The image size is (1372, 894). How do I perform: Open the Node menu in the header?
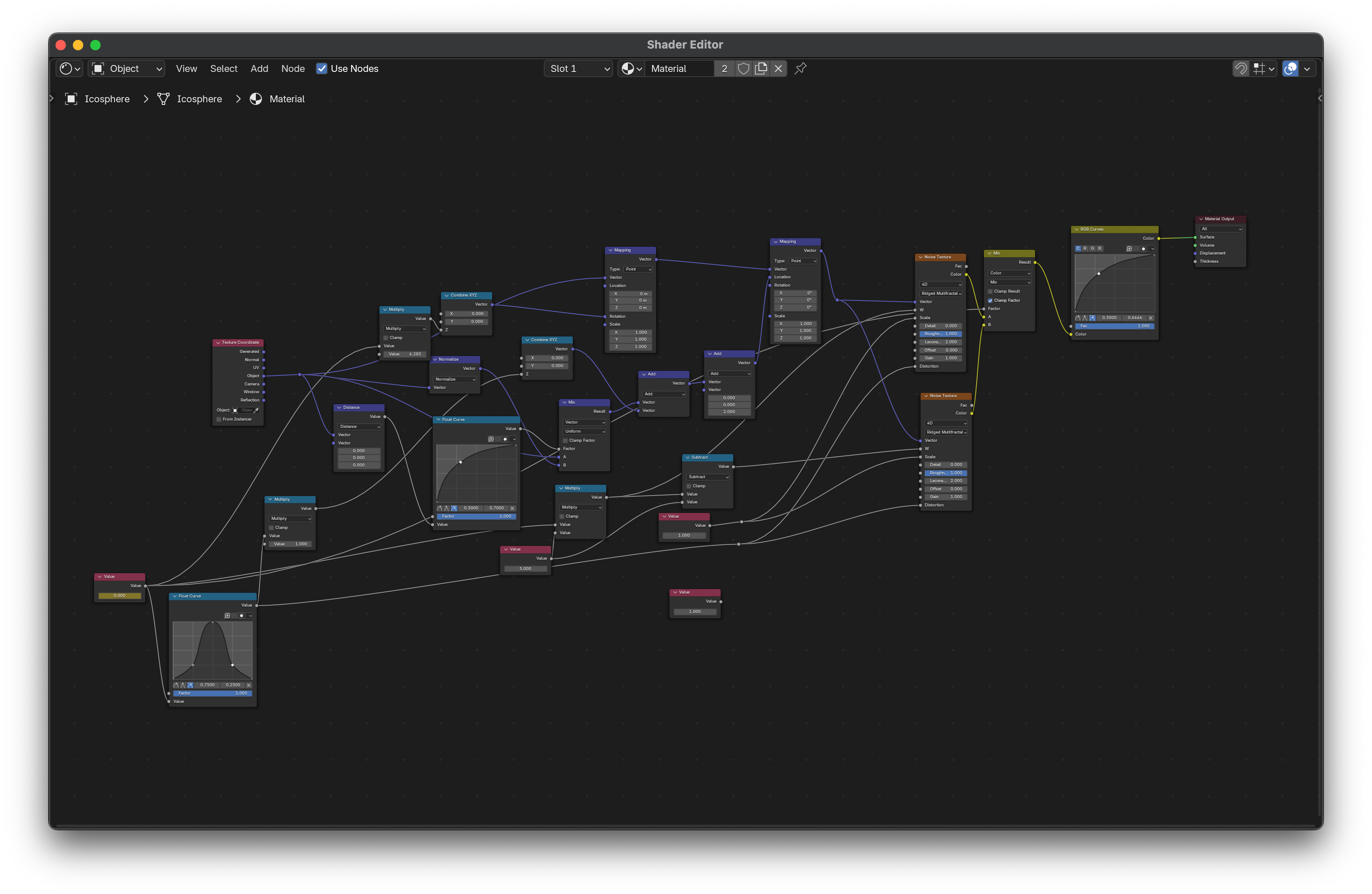(293, 69)
